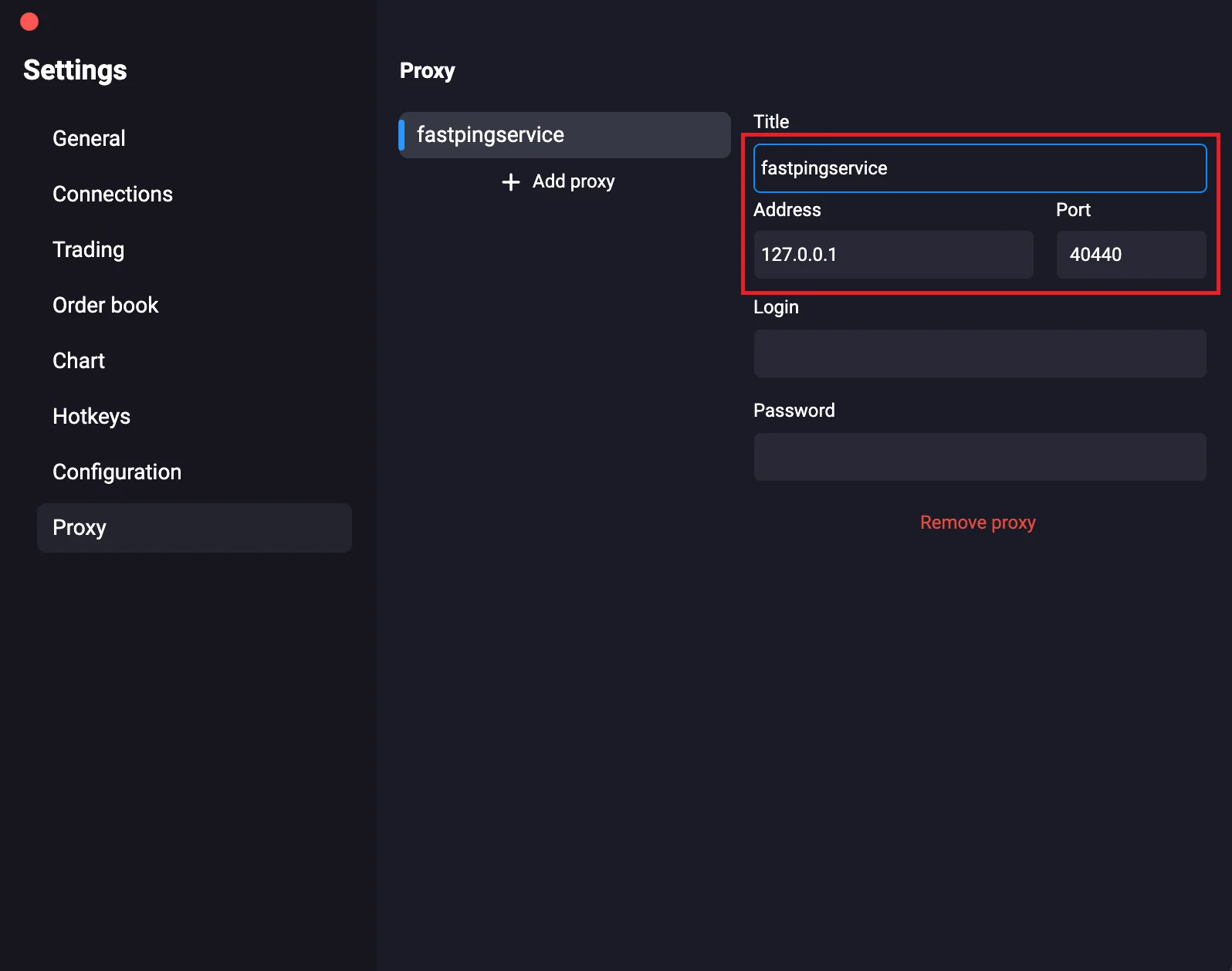1232x971 pixels.
Task: Click the empty Login input field
Action: [x=979, y=354]
